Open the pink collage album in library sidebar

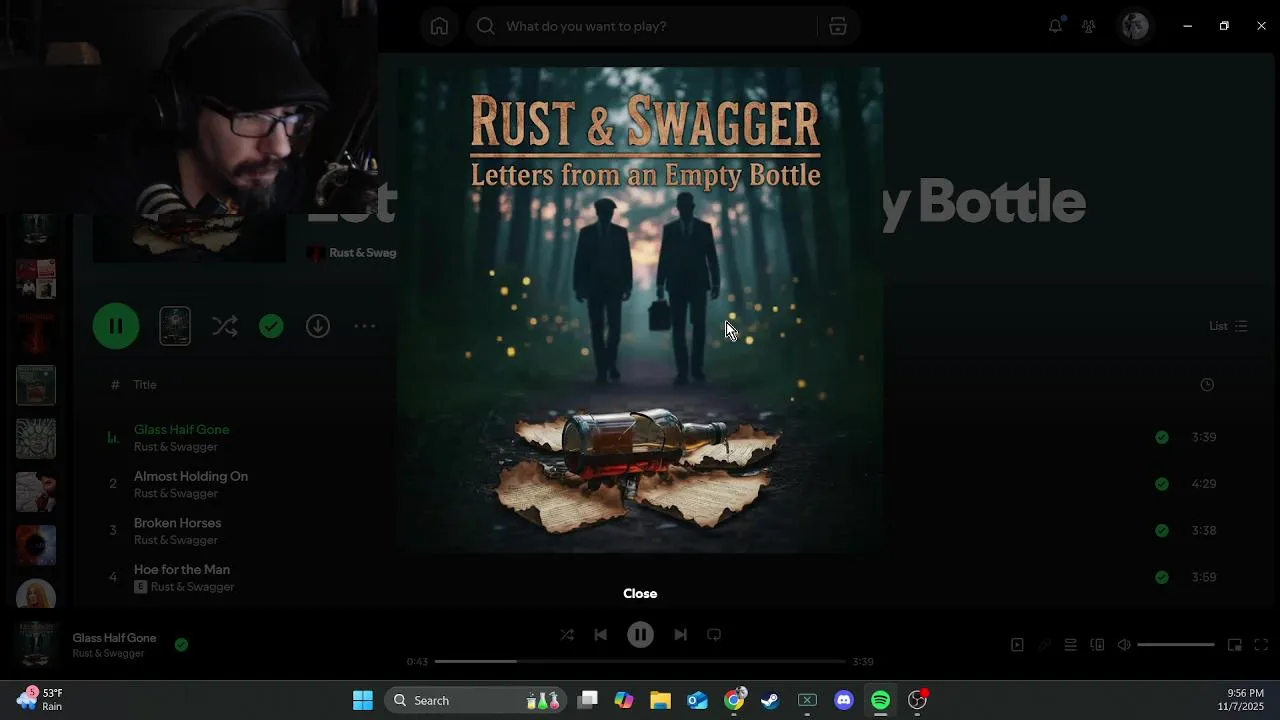pyautogui.click(x=36, y=279)
